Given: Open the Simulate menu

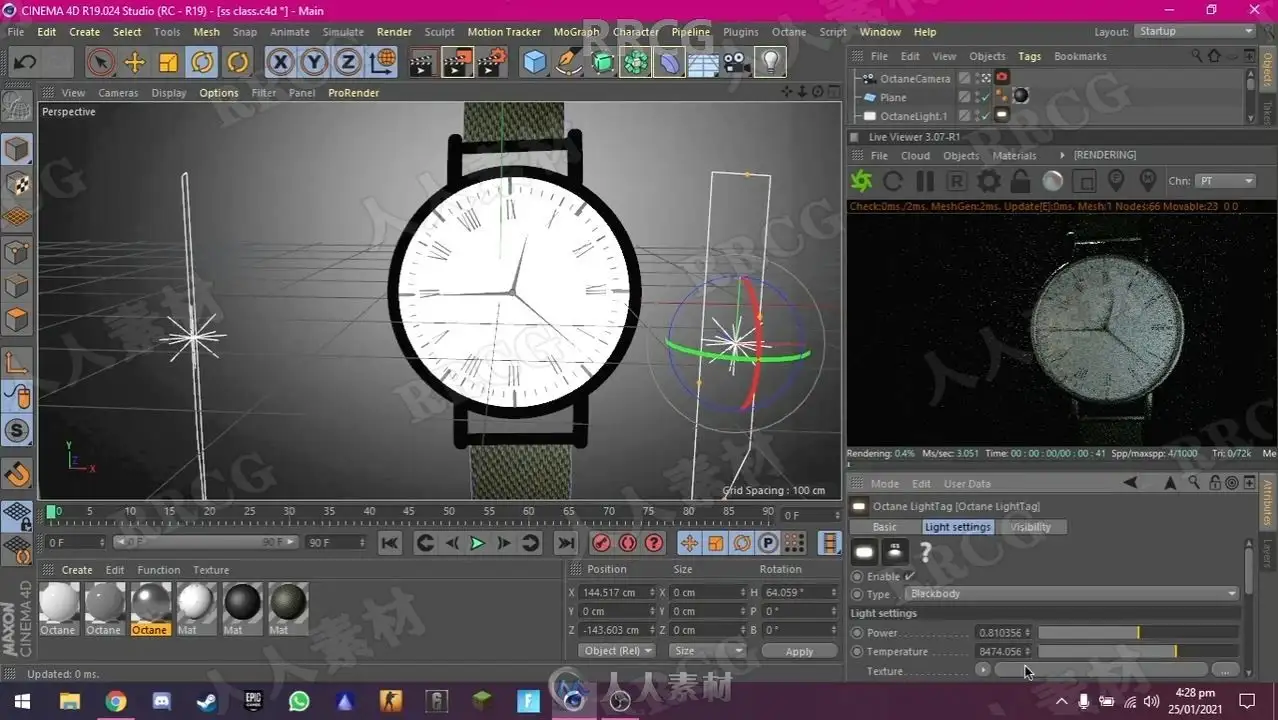Looking at the screenshot, I should point(343,32).
